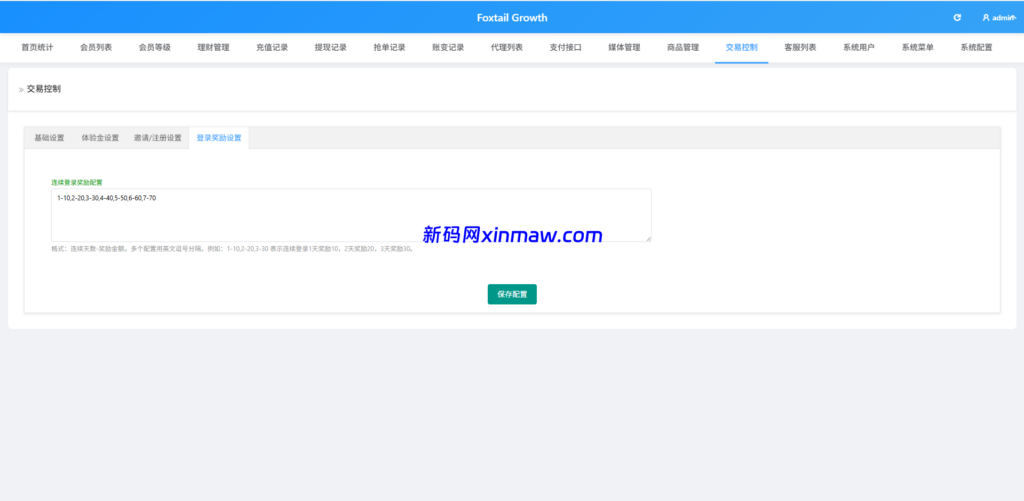Open 系统菜单 page

(918, 48)
